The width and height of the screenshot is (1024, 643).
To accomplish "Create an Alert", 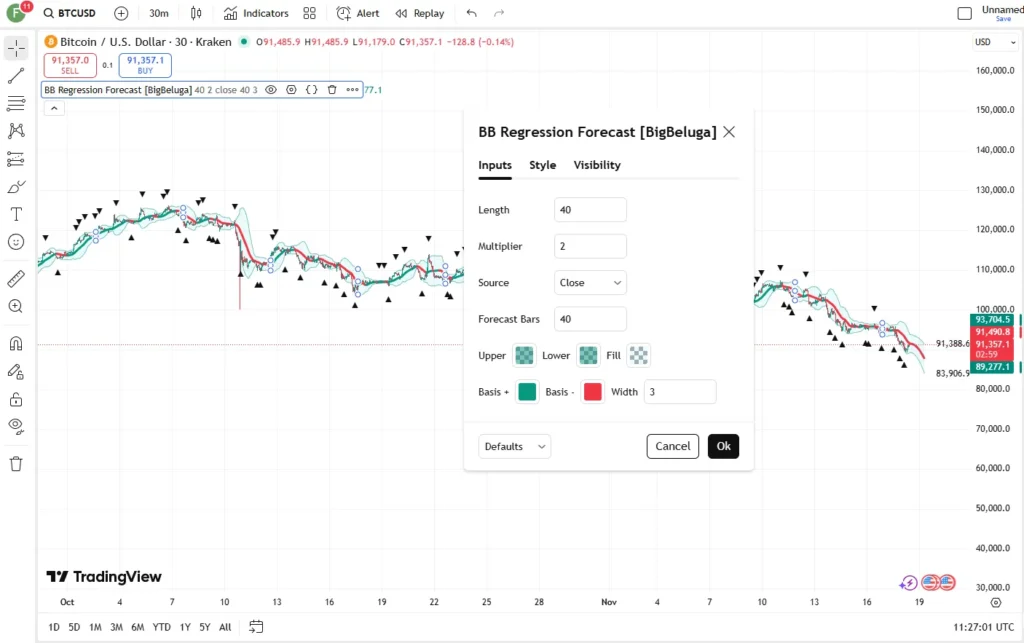I will pos(357,13).
